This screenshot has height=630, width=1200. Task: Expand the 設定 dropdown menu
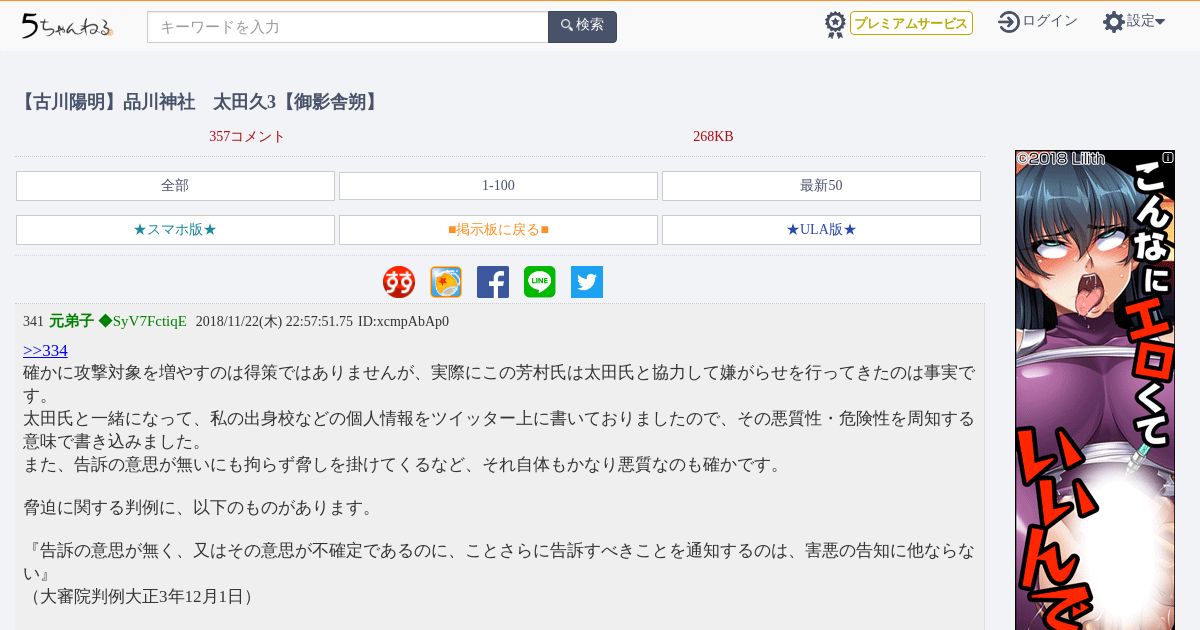pyautogui.click(x=1146, y=21)
